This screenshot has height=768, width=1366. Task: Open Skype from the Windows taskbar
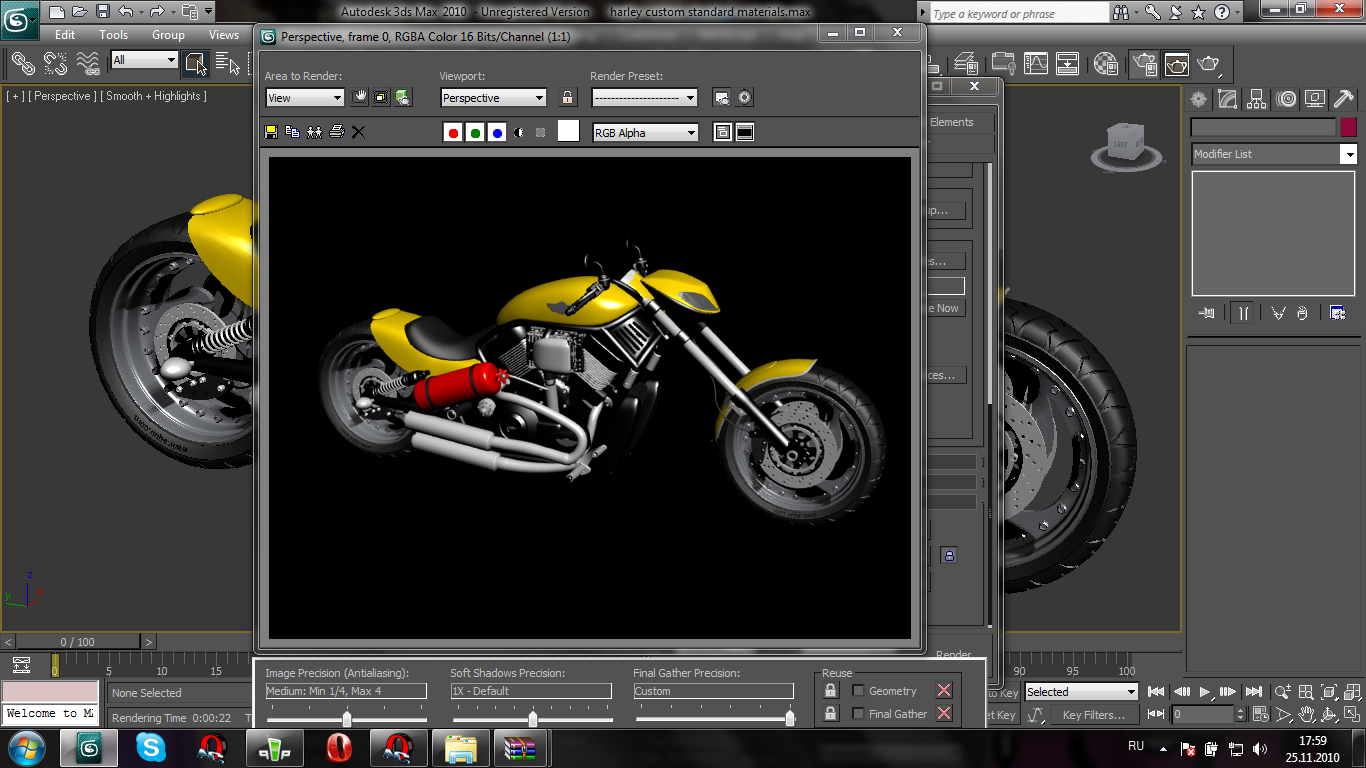click(151, 747)
